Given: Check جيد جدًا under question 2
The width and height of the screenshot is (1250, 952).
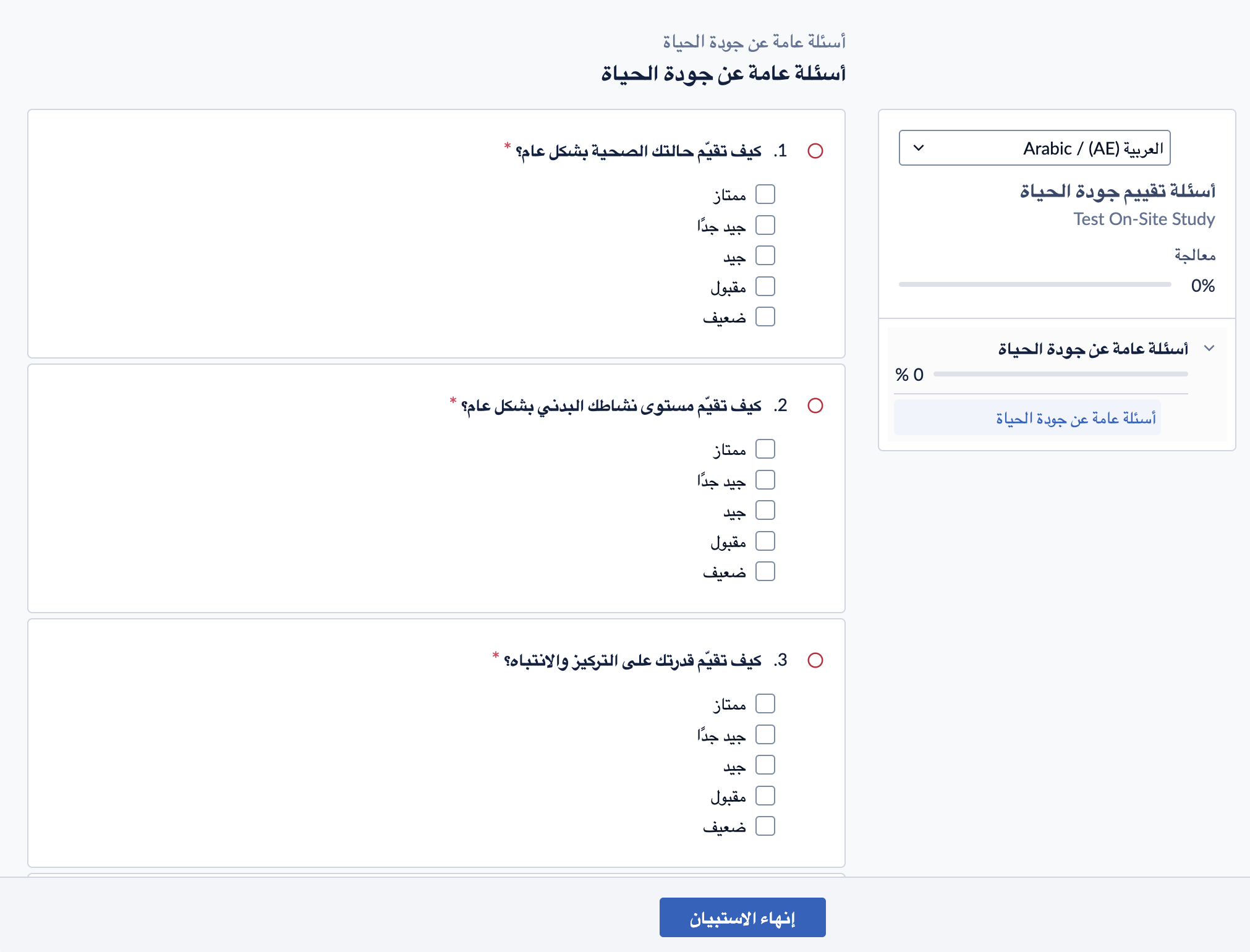Looking at the screenshot, I should point(765,480).
